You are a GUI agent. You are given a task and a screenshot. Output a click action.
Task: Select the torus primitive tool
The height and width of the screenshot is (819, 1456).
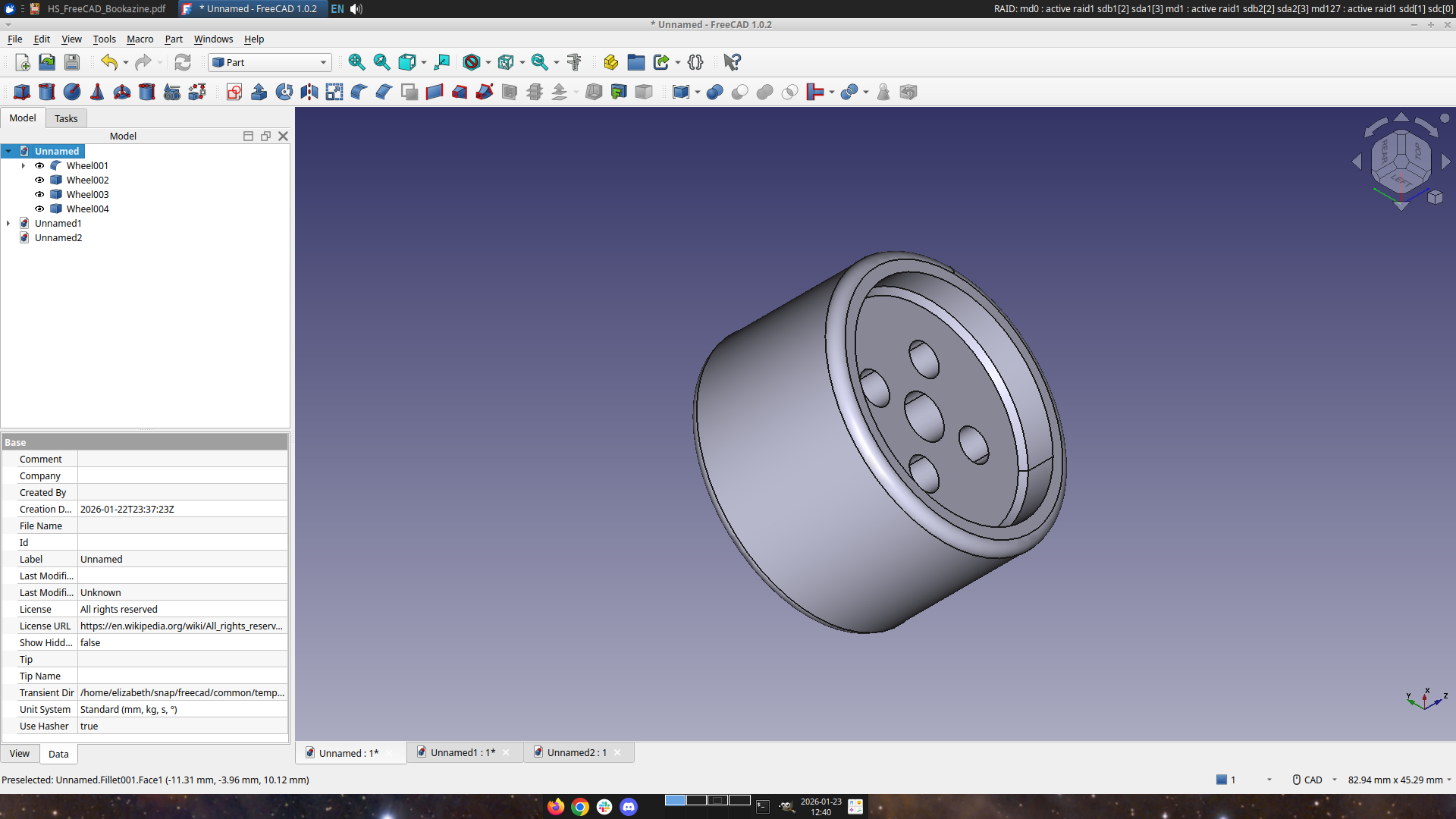coord(122,92)
